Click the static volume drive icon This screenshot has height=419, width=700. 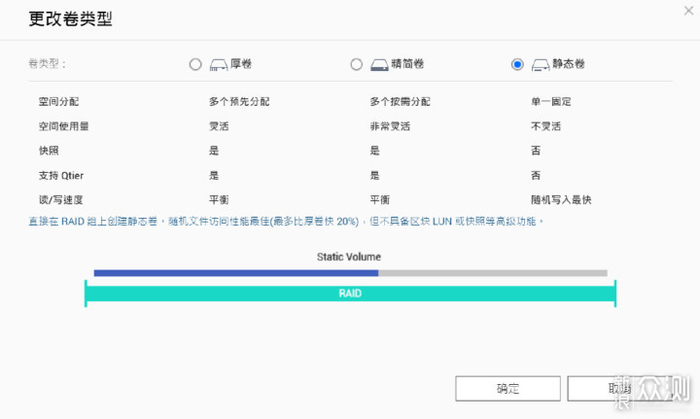pos(540,65)
